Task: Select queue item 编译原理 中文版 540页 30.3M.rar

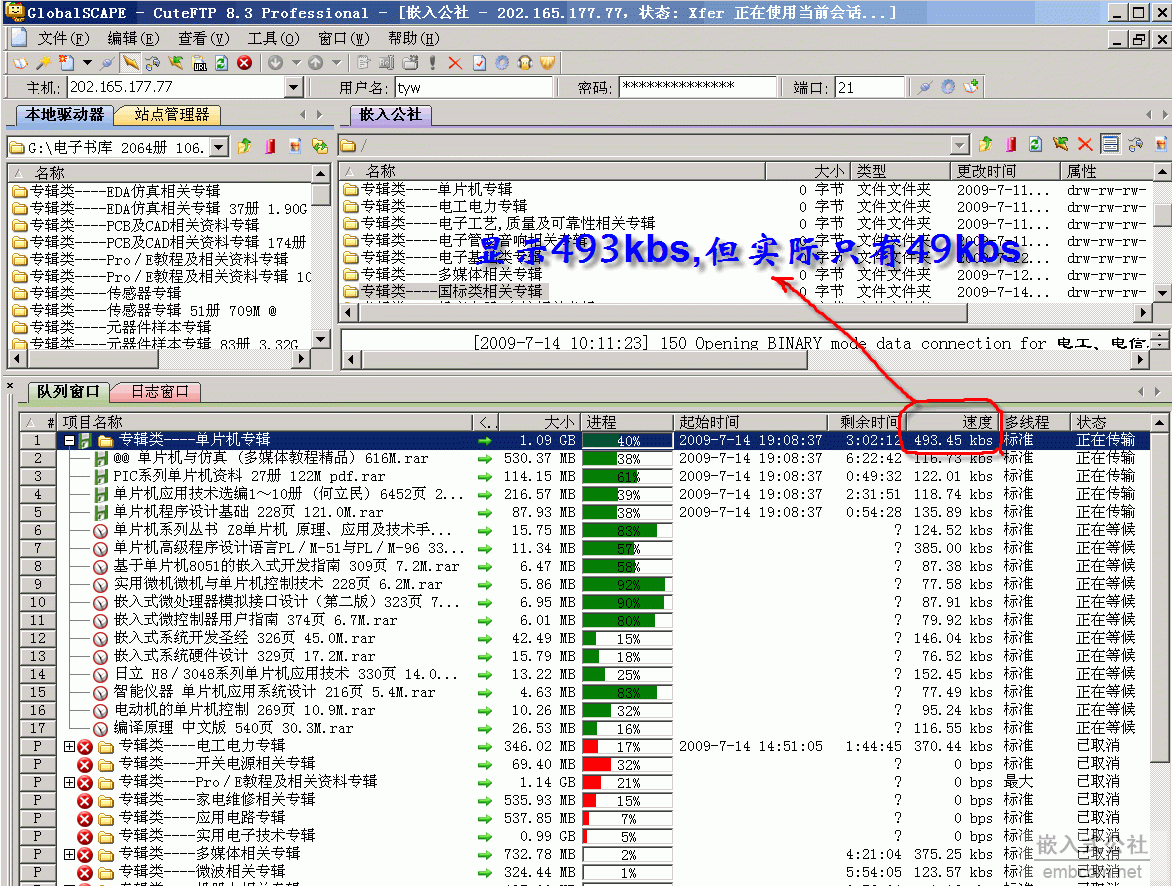Action: (233, 727)
